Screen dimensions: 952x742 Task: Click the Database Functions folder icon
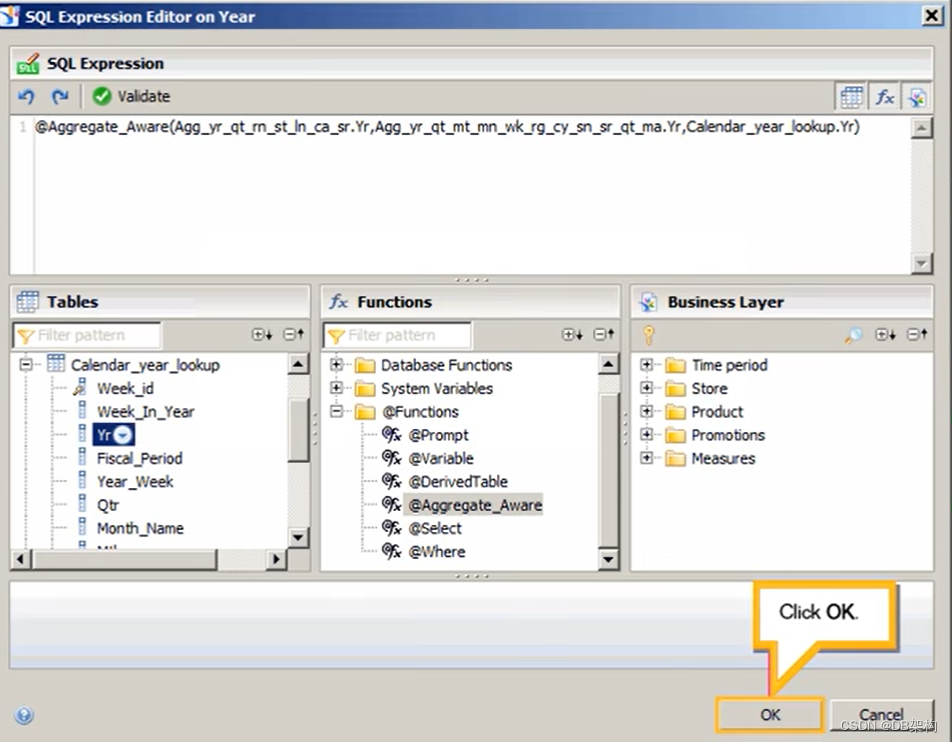365,365
